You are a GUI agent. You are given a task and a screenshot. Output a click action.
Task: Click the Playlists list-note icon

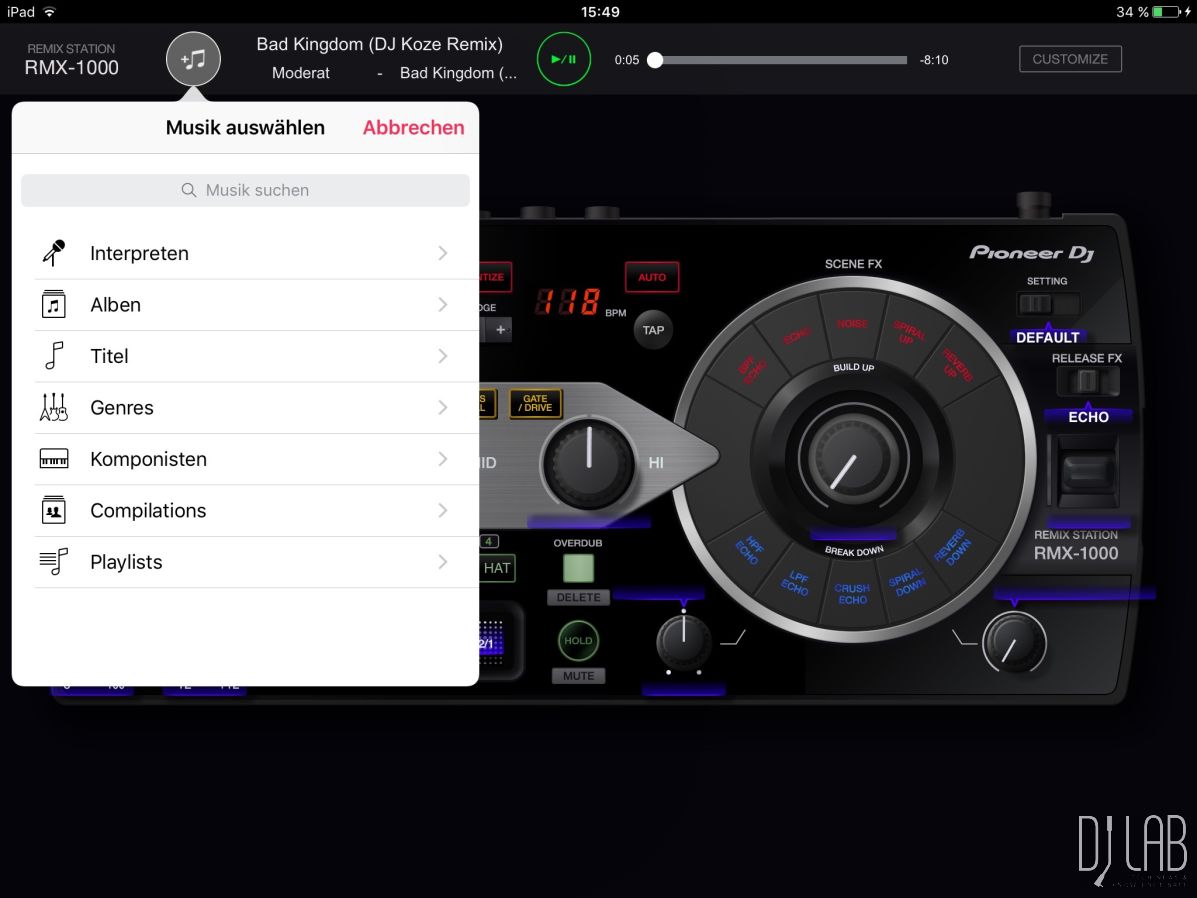pos(53,562)
